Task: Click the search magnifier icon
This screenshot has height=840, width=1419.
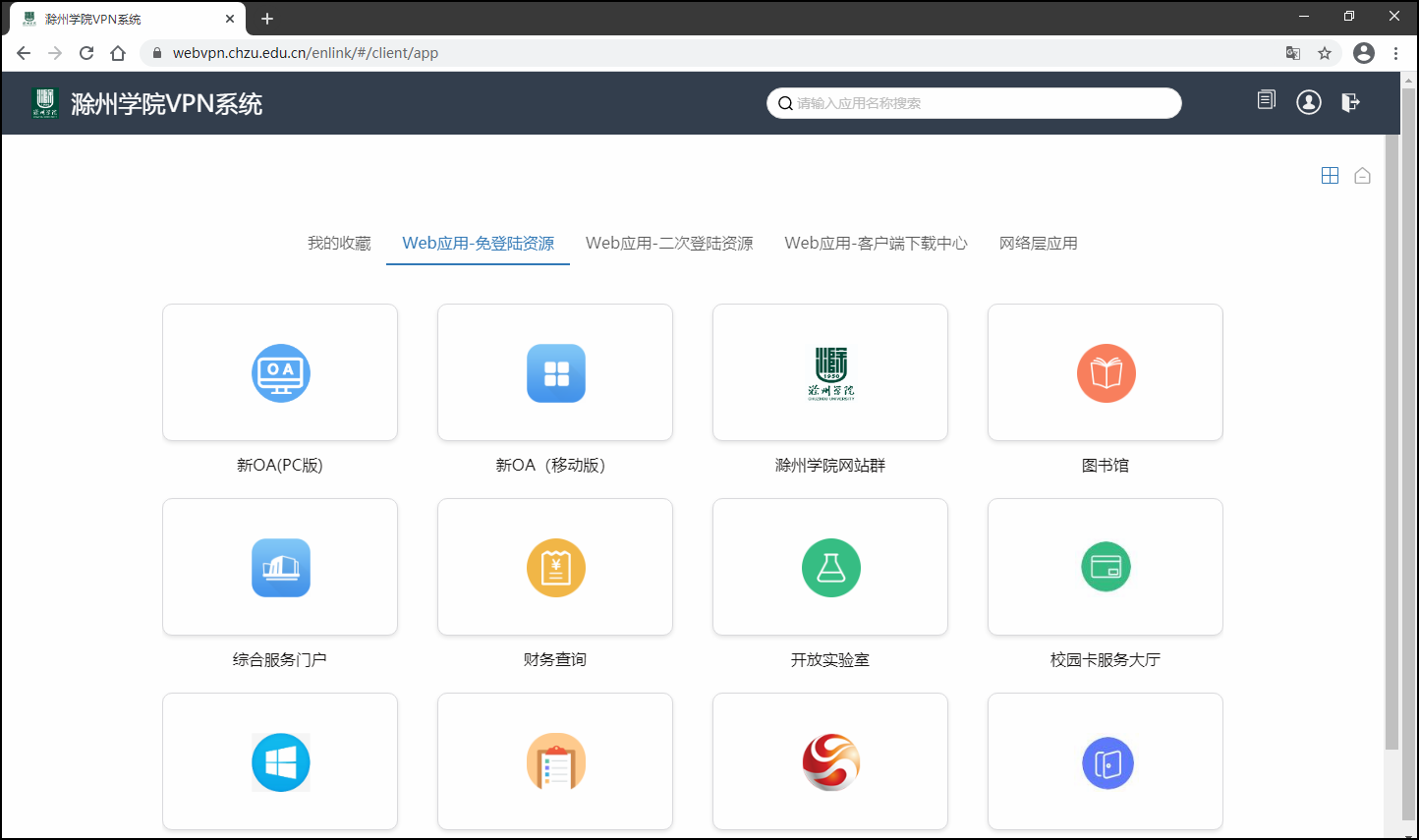Action: 785,103
